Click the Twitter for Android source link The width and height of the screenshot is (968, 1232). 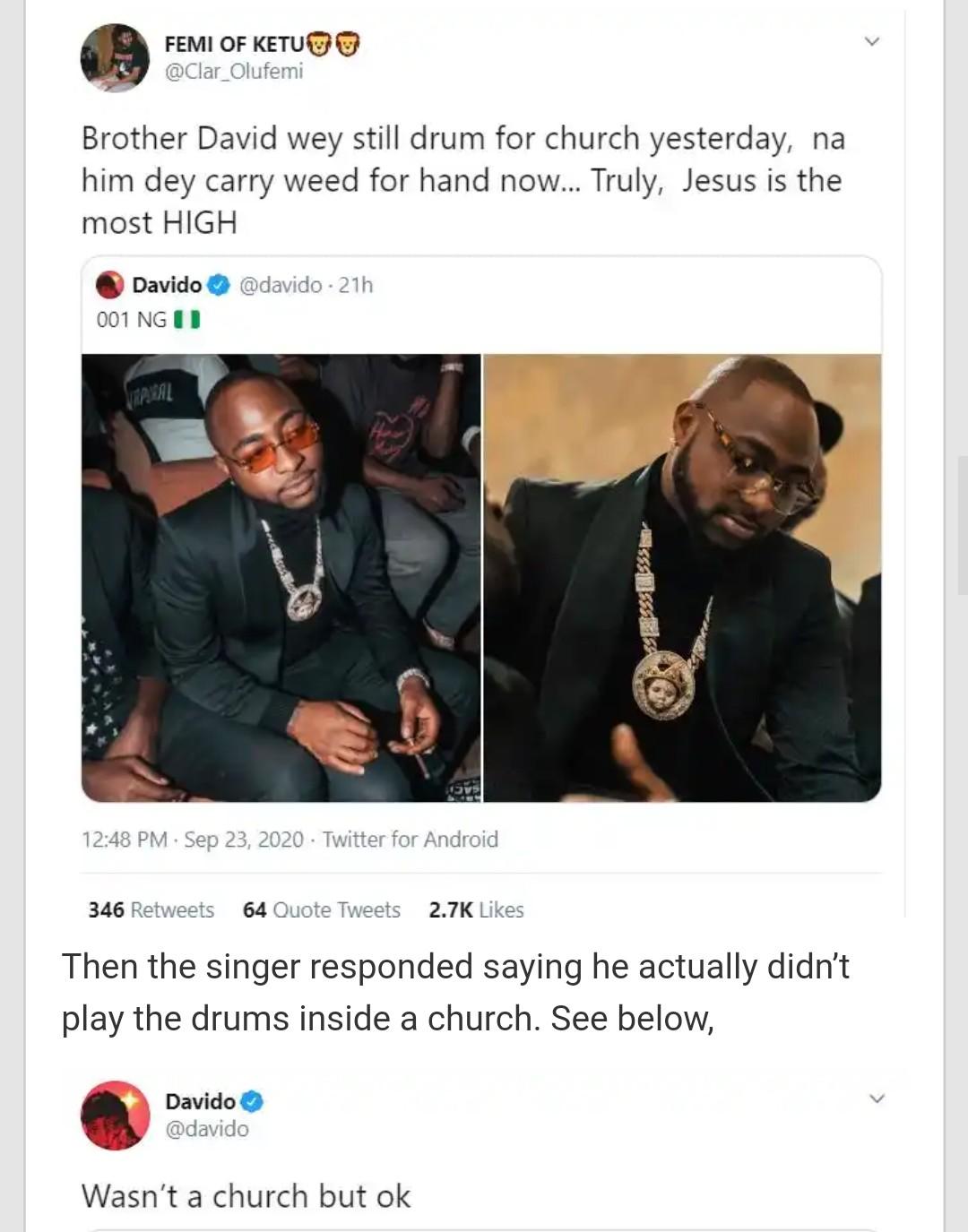tap(410, 840)
